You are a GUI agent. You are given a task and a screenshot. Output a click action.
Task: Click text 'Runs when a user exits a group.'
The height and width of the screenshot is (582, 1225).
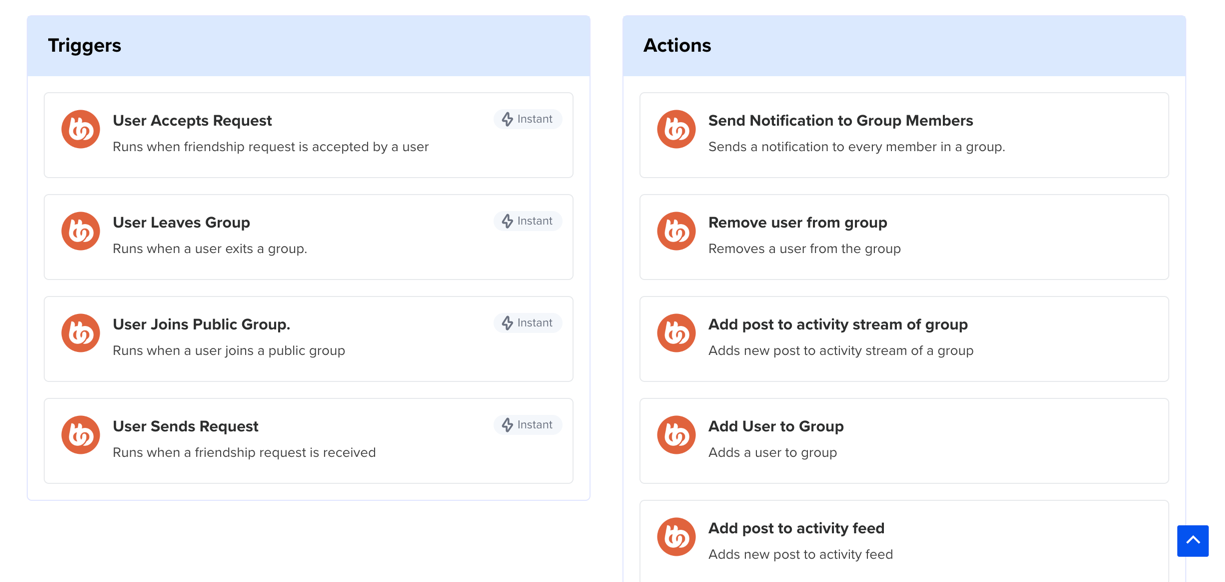click(x=210, y=249)
